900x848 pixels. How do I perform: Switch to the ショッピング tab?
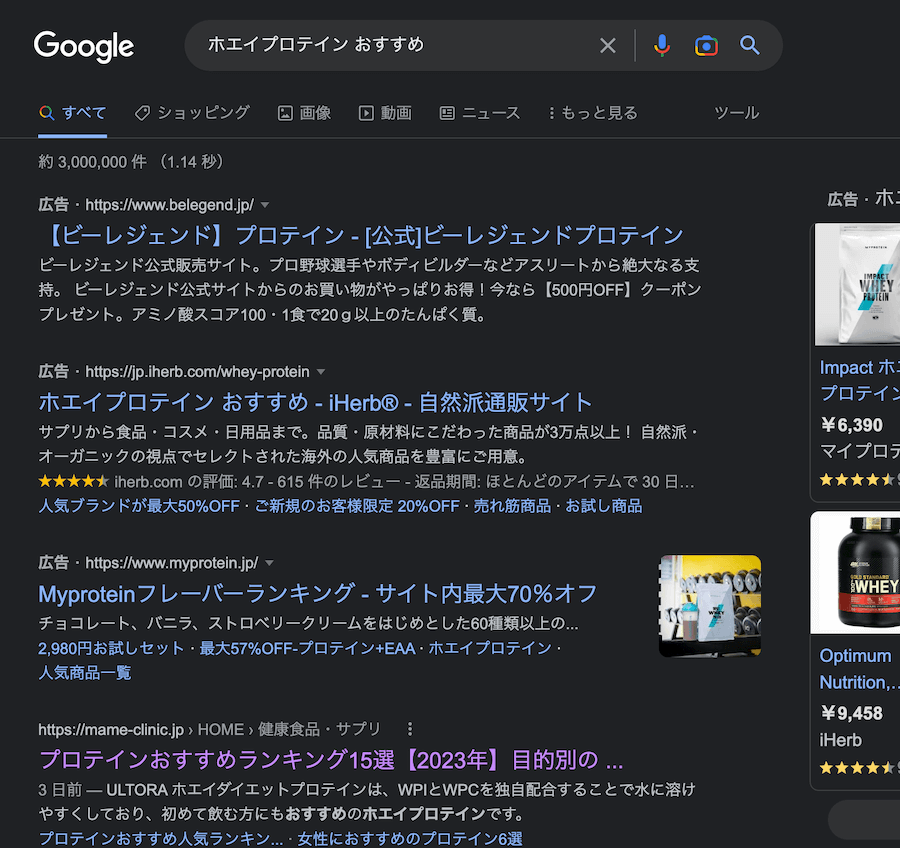point(192,113)
